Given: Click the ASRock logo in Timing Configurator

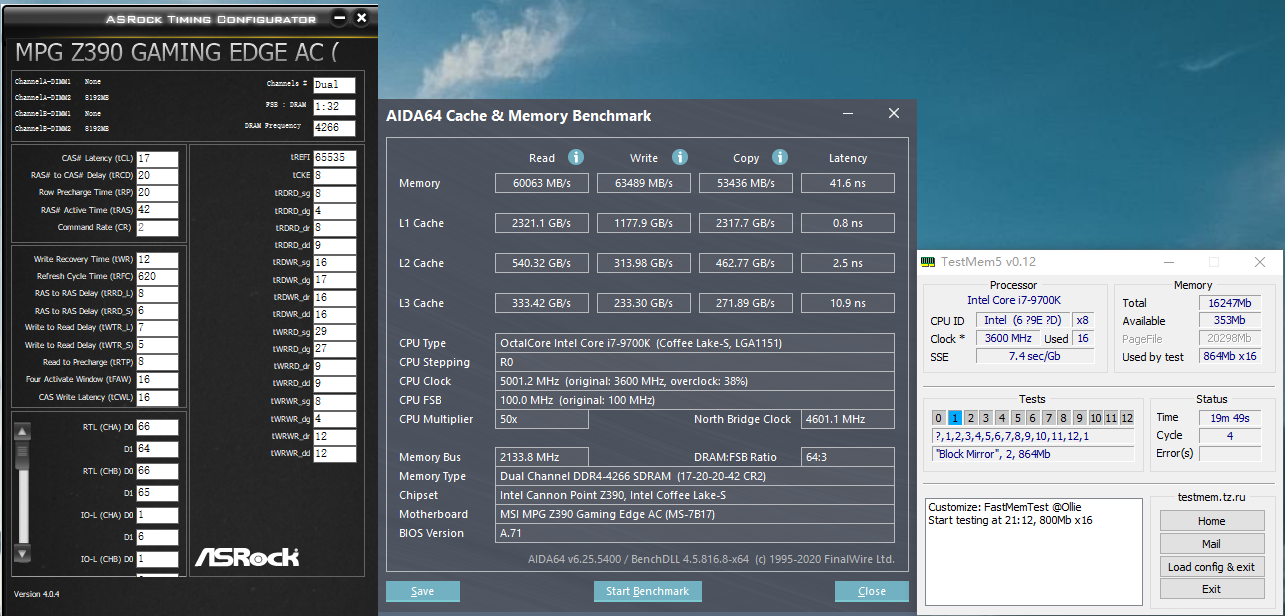Looking at the screenshot, I should [246, 556].
